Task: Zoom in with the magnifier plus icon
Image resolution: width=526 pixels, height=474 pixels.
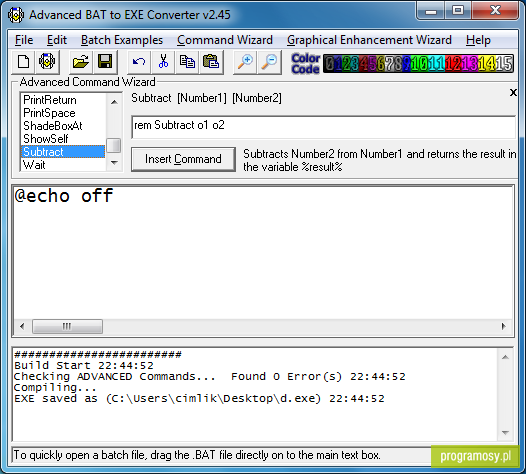Action: [x=245, y=62]
